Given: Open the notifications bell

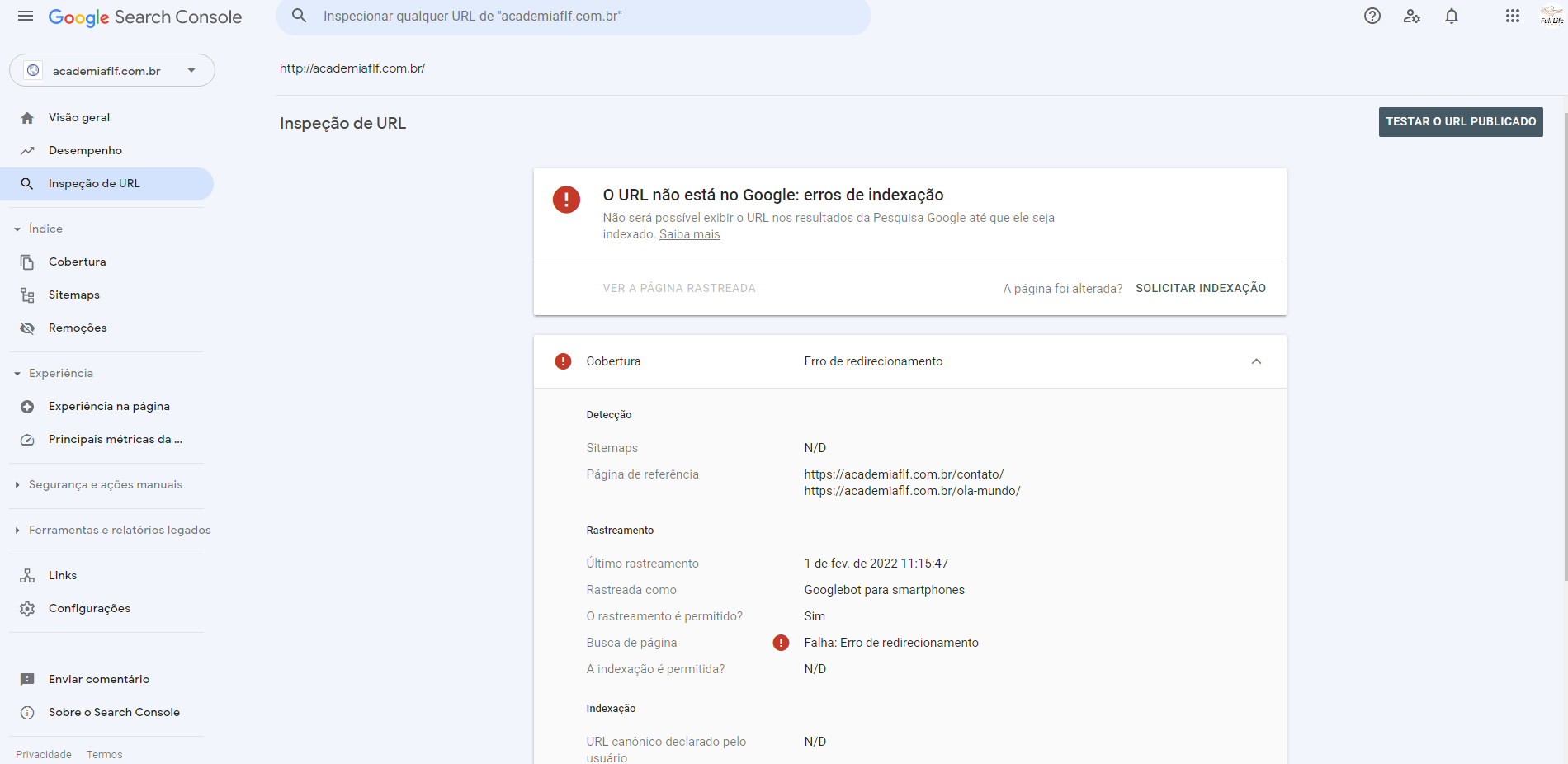Looking at the screenshot, I should click(1452, 16).
